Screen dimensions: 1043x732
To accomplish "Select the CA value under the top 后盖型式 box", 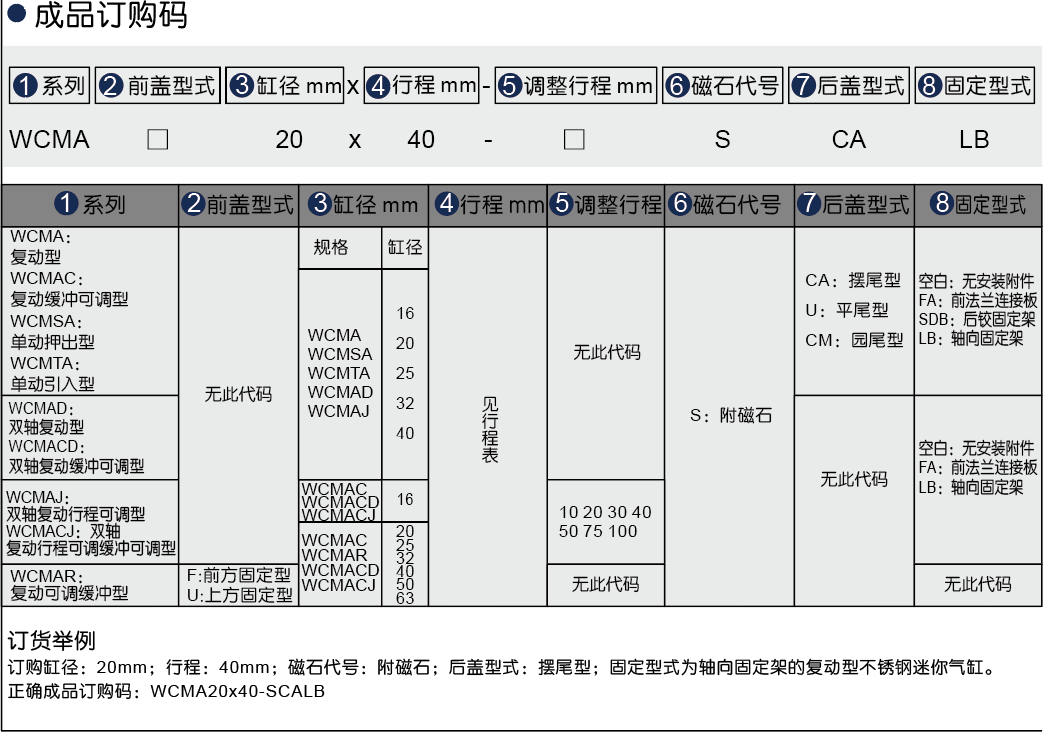I will tap(848, 140).
